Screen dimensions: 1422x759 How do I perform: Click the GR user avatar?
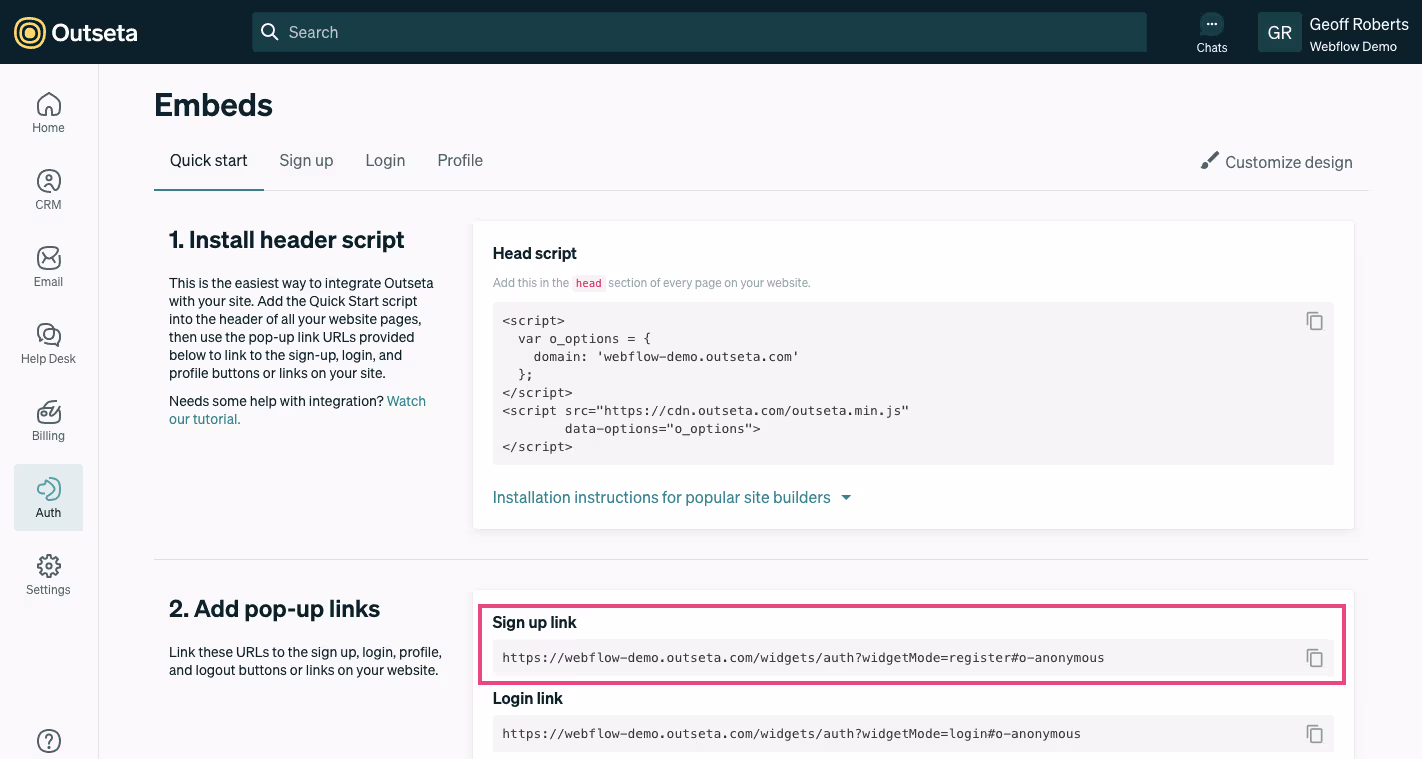click(x=1279, y=32)
